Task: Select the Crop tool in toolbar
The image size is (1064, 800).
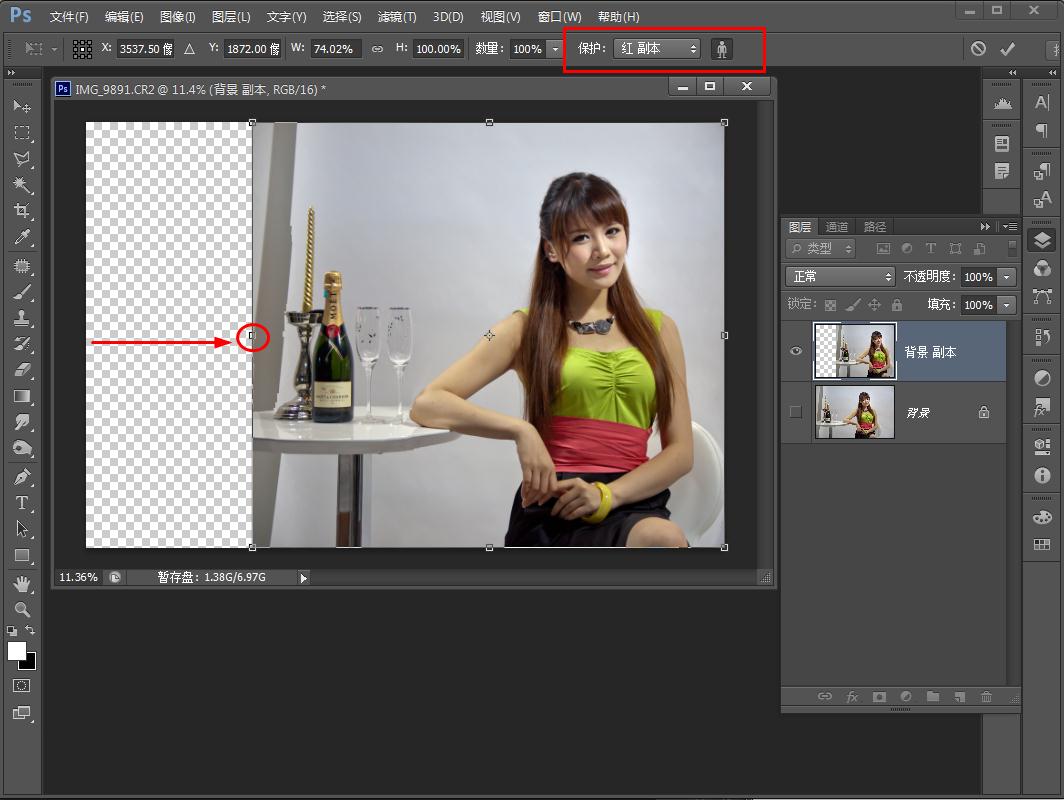Action: 21,211
